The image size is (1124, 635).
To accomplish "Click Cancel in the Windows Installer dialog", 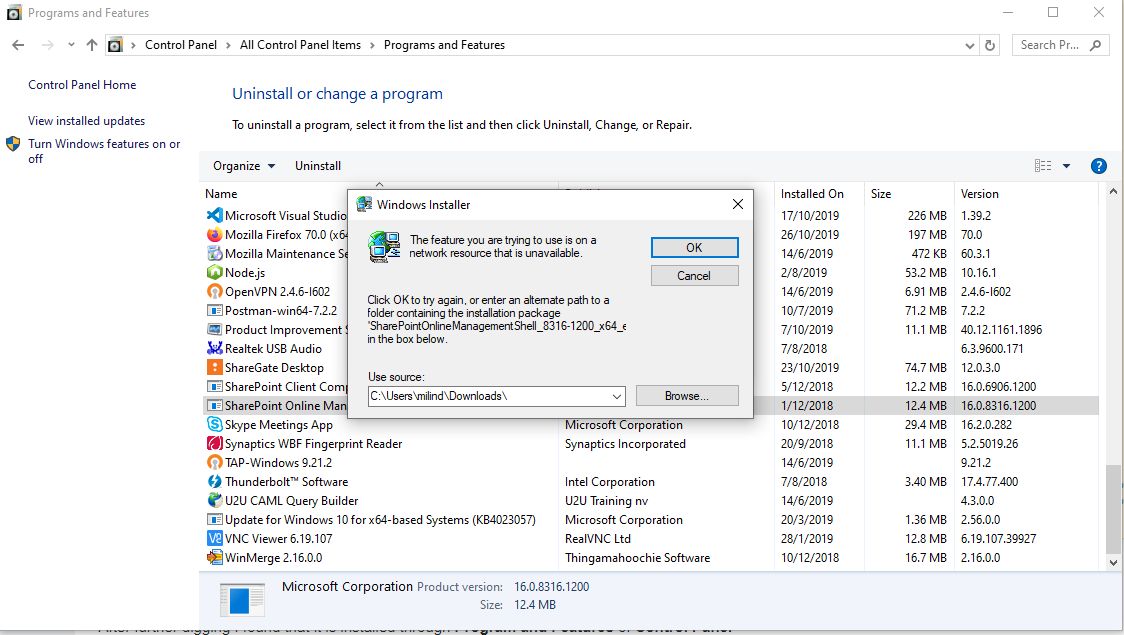I will point(694,275).
